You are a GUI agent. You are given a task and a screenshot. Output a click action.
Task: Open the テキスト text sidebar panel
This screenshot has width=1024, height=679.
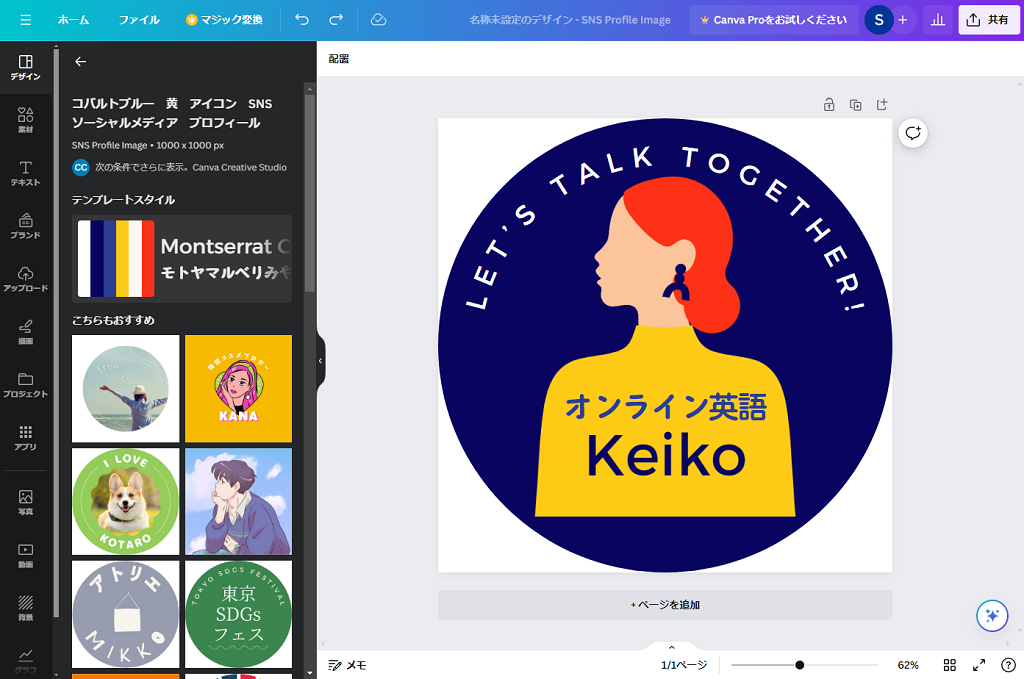(26, 173)
